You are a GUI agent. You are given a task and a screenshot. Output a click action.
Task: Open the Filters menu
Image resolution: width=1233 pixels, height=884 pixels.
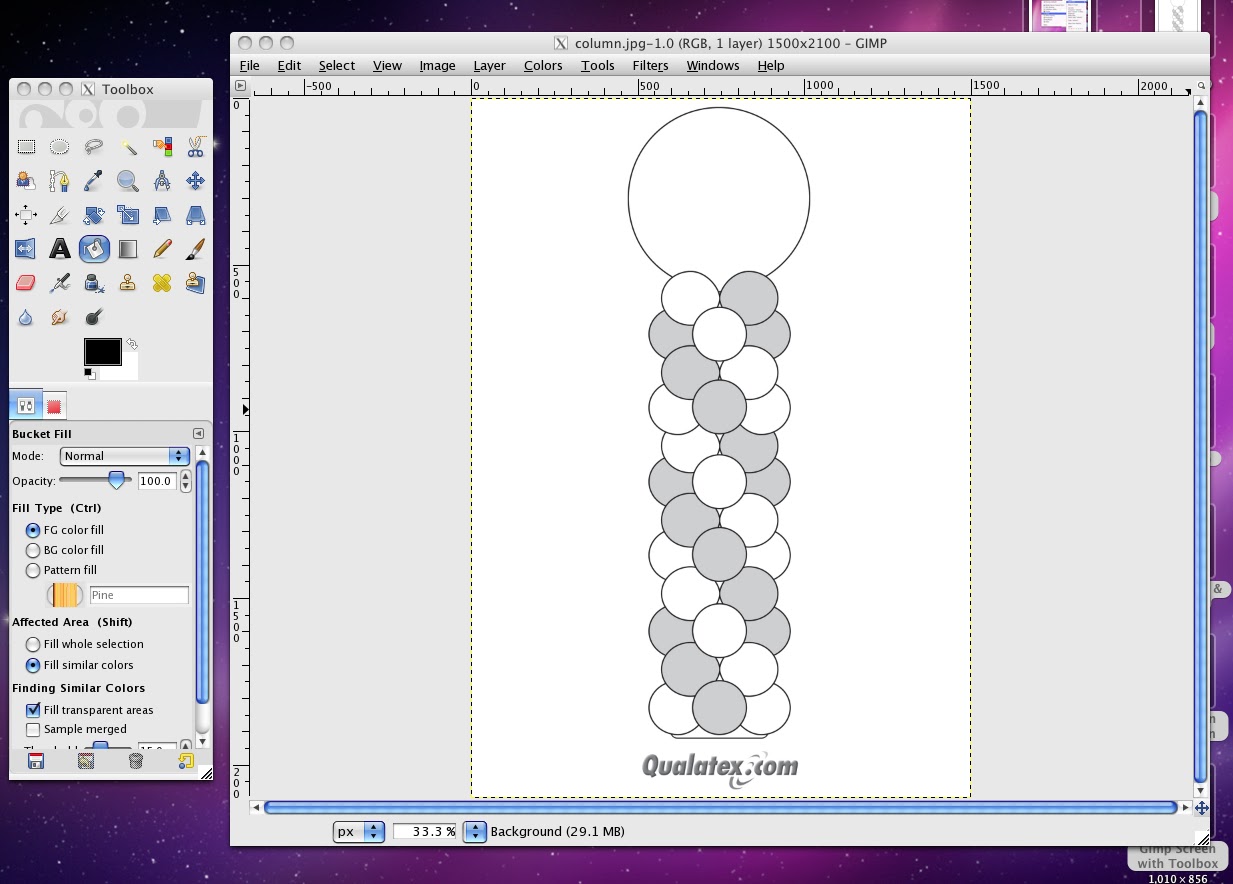(650, 66)
